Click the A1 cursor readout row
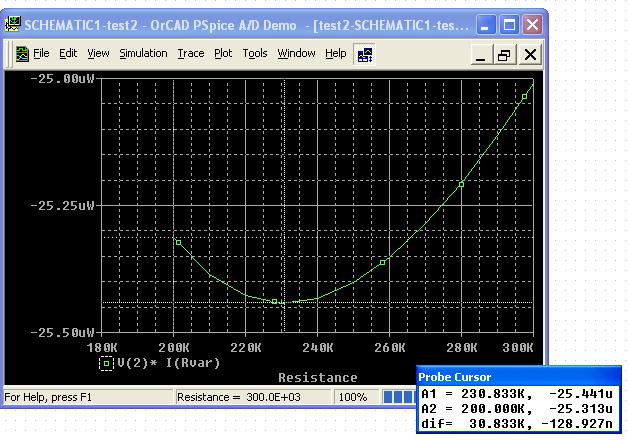This screenshot has height=440, width=629. [517, 394]
